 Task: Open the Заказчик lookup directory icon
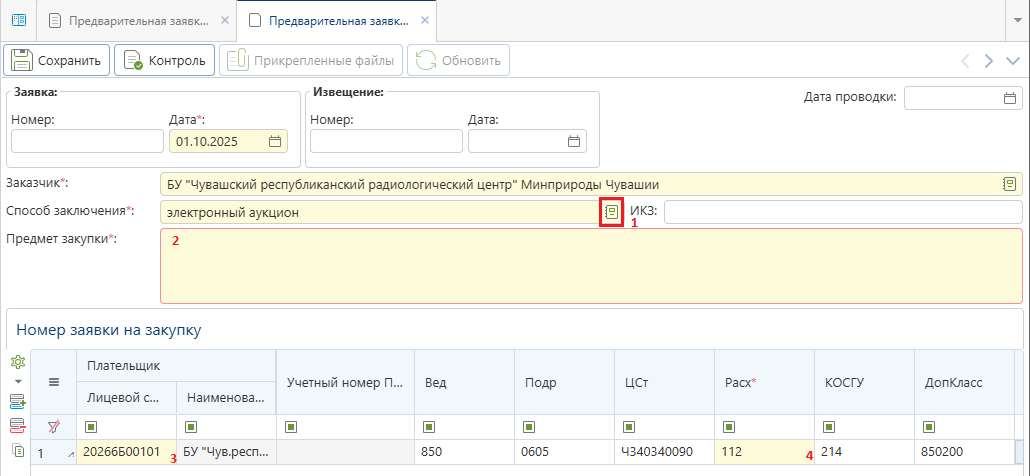[x=1010, y=184]
